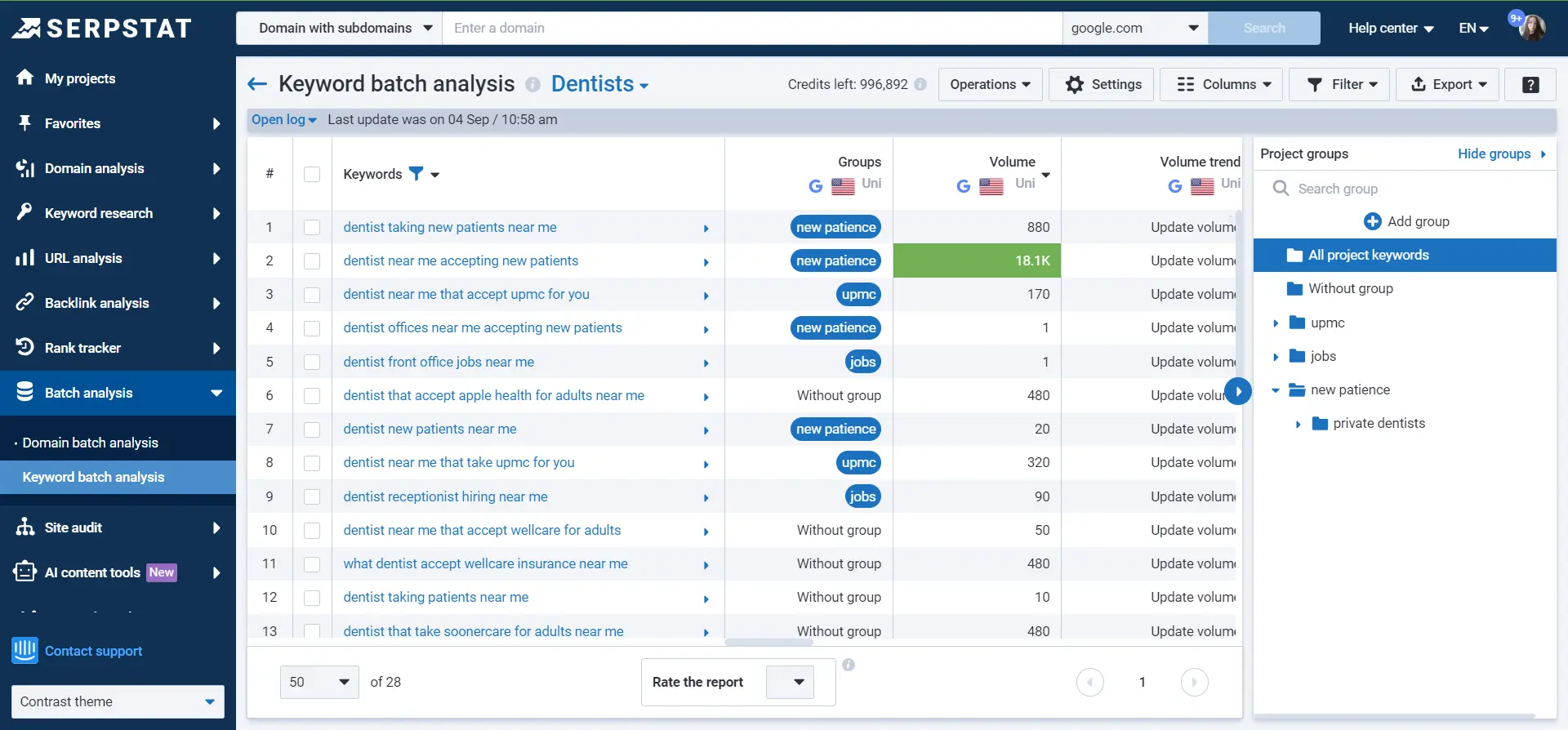Click the blue arrow to expand table columns
Image resolution: width=1568 pixels, height=730 pixels.
click(1238, 391)
